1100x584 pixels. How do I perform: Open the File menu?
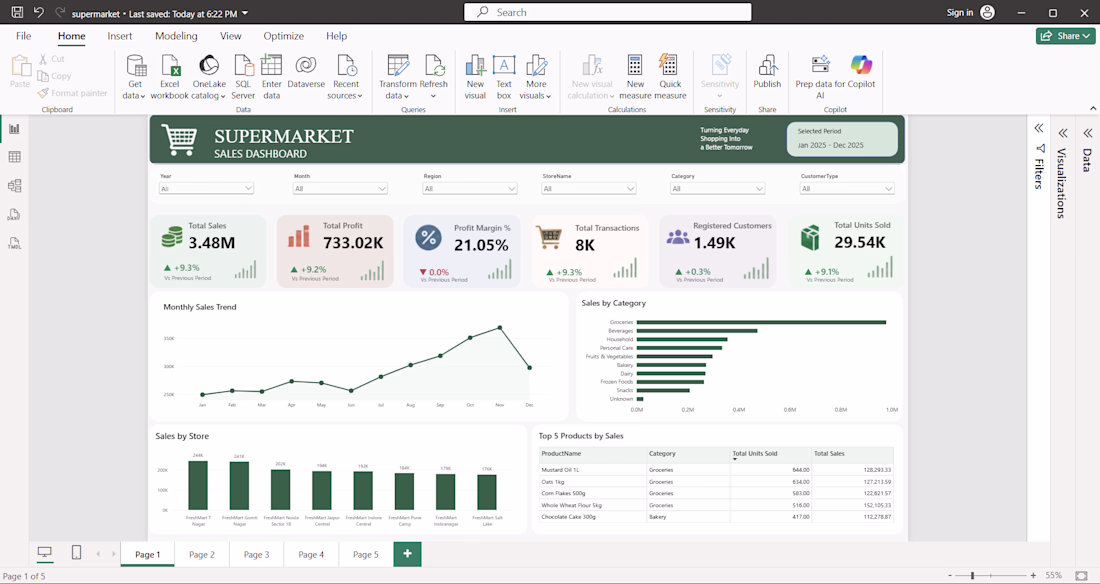coord(23,36)
